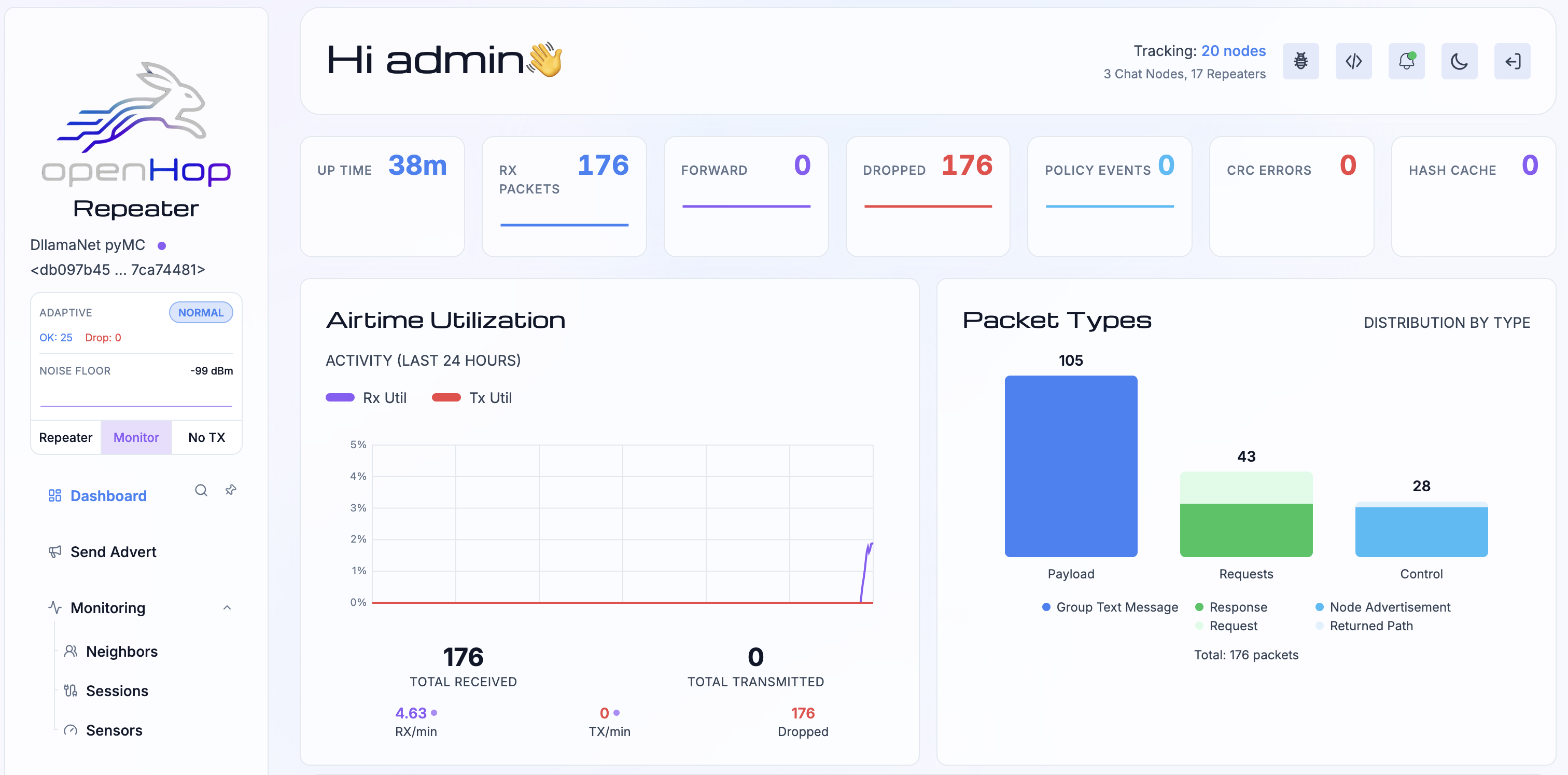Toggle the Request legend entry

pos(1226,626)
